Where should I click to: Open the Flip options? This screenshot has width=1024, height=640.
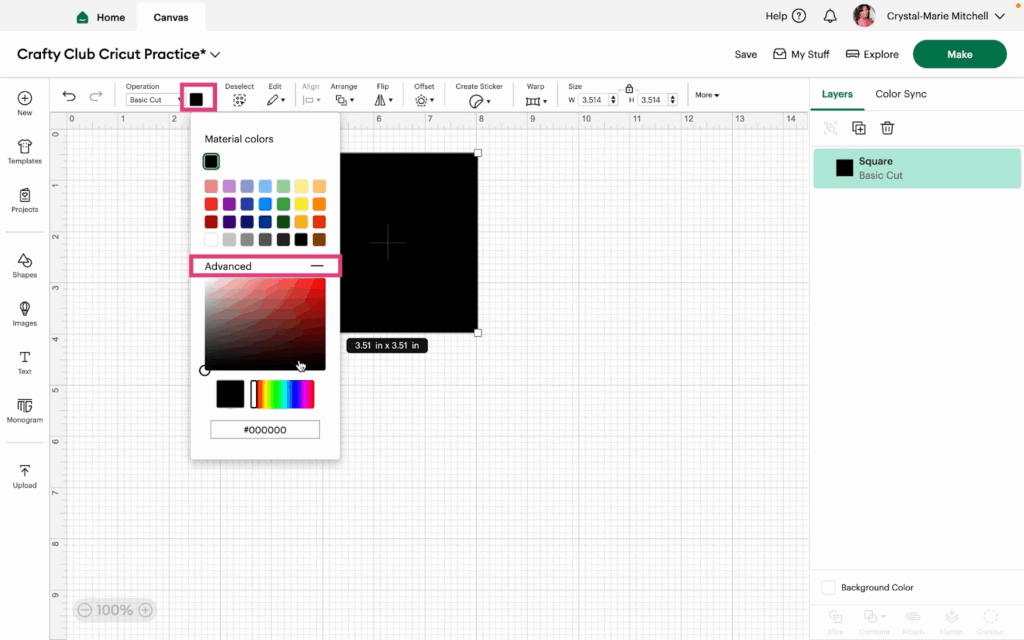[x=383, y=100]
